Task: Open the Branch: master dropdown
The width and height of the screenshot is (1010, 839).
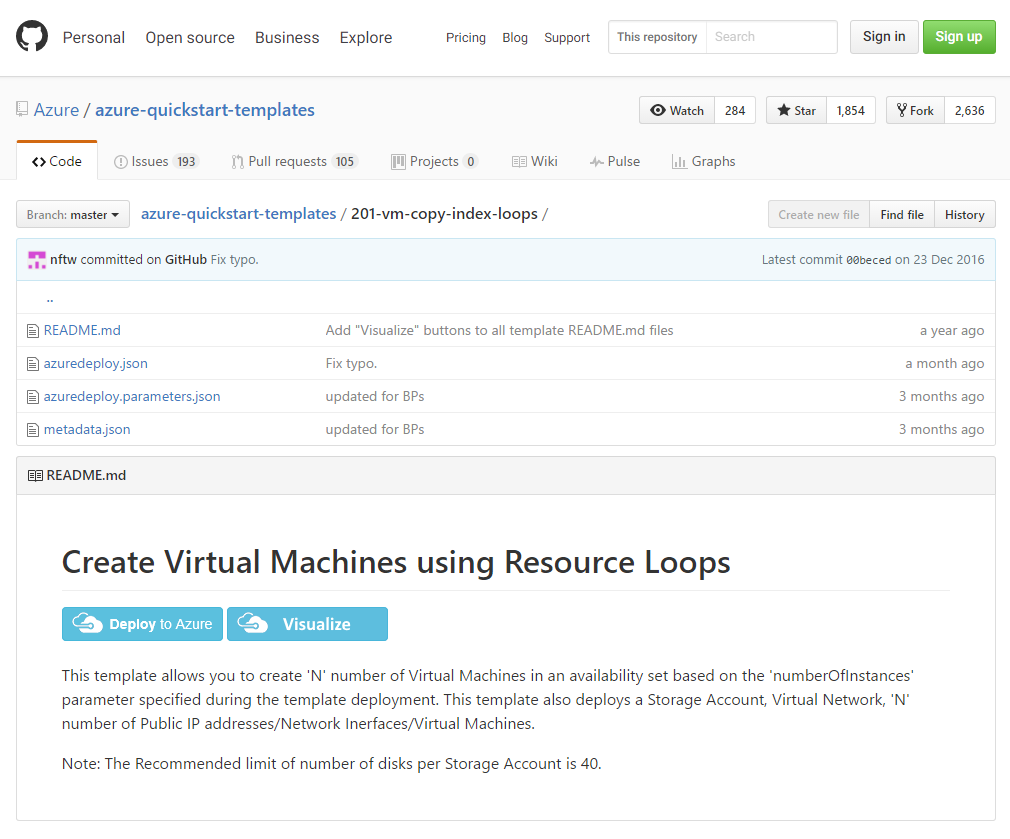Action: [x=73, y=214]
